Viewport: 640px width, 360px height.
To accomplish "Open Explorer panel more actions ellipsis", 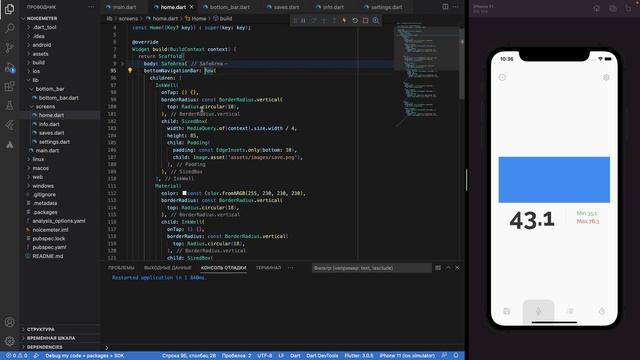I will click(x=91, y=7).
